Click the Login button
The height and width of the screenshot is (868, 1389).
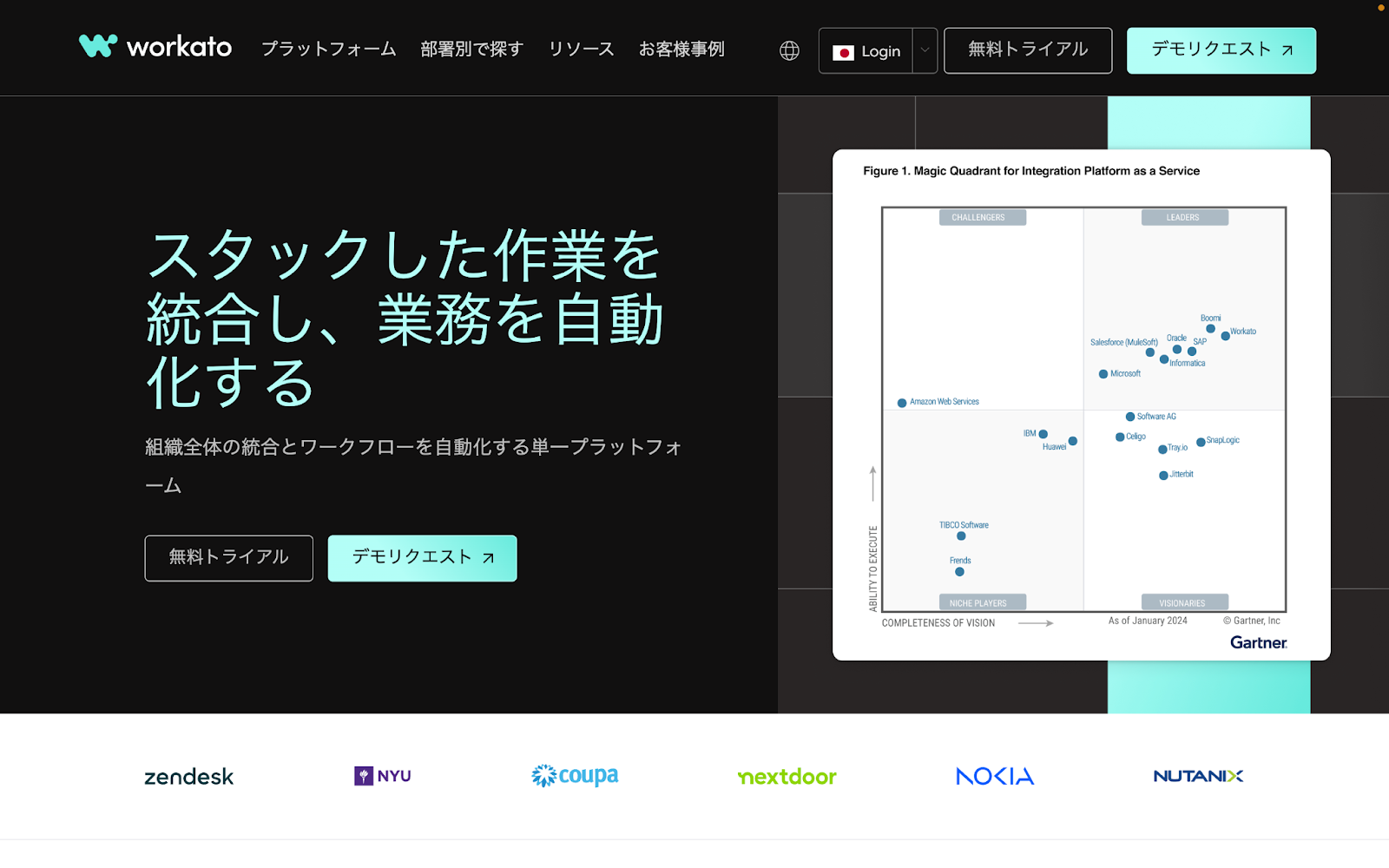pyautogui.click(x=866, y=50)
